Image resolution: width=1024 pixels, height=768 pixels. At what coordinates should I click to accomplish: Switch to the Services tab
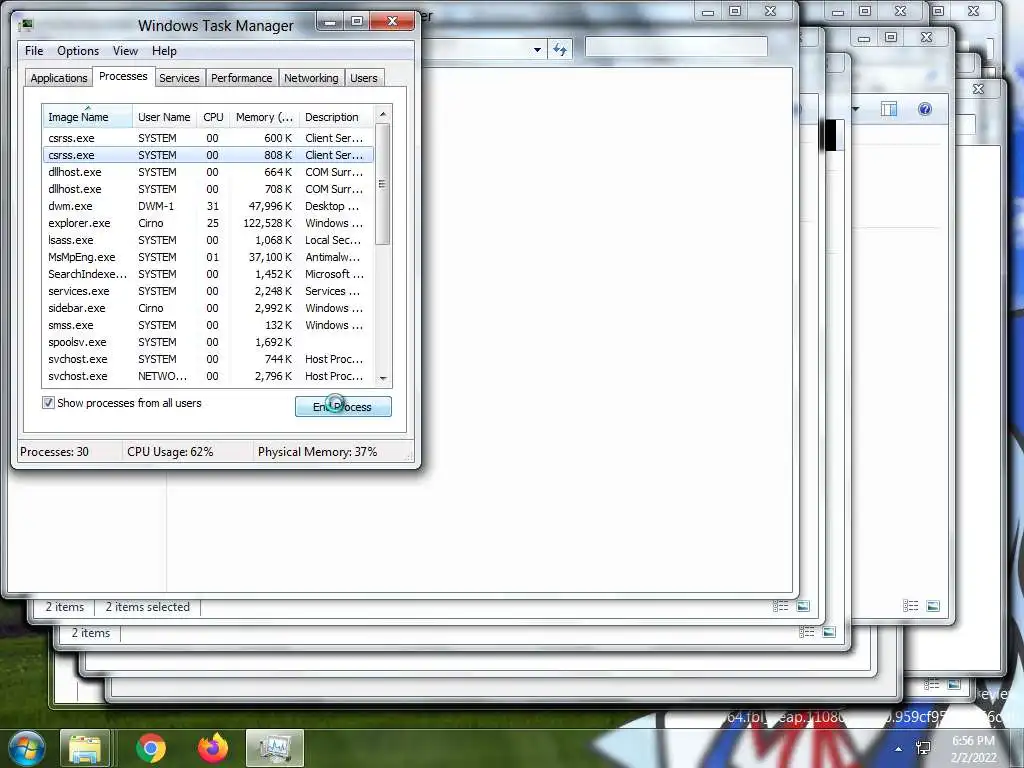point(179,78)
